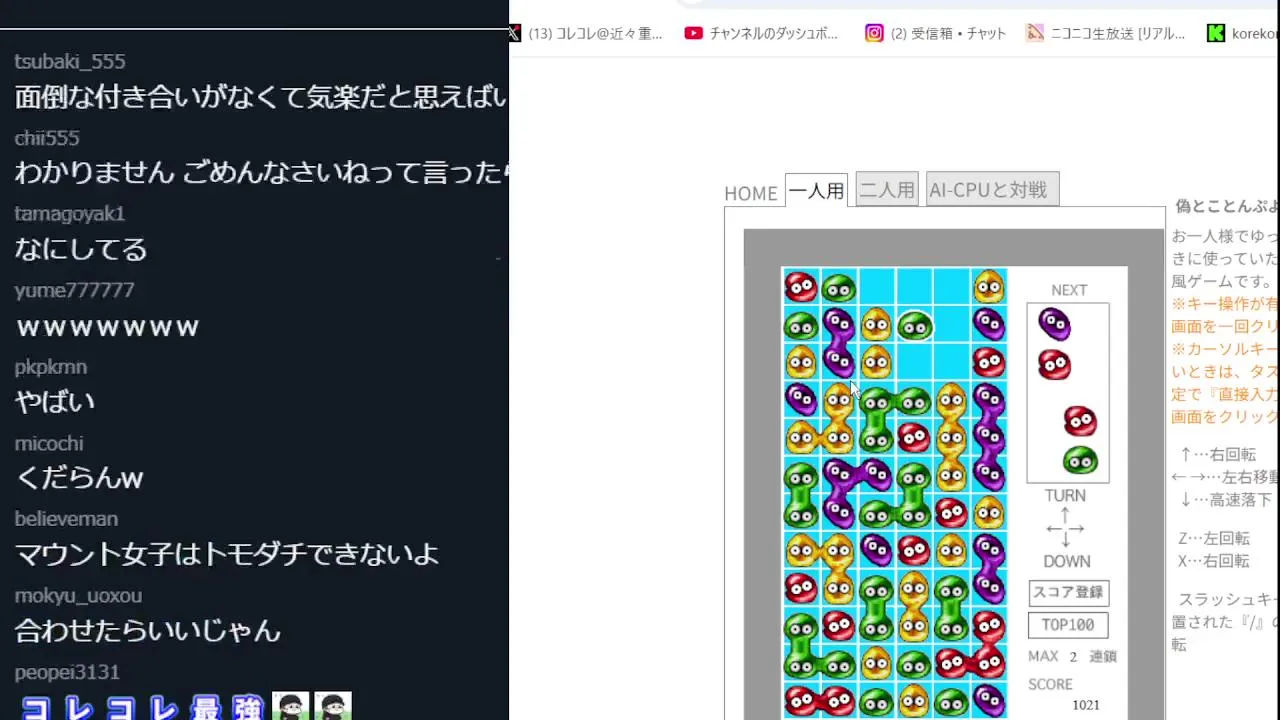Click the chat message やばい

(x=55, y=402)
